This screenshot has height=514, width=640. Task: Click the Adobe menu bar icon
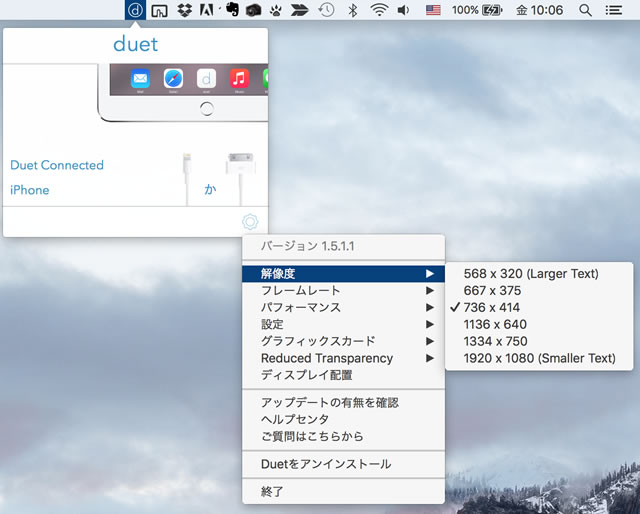tap(207, 10)
